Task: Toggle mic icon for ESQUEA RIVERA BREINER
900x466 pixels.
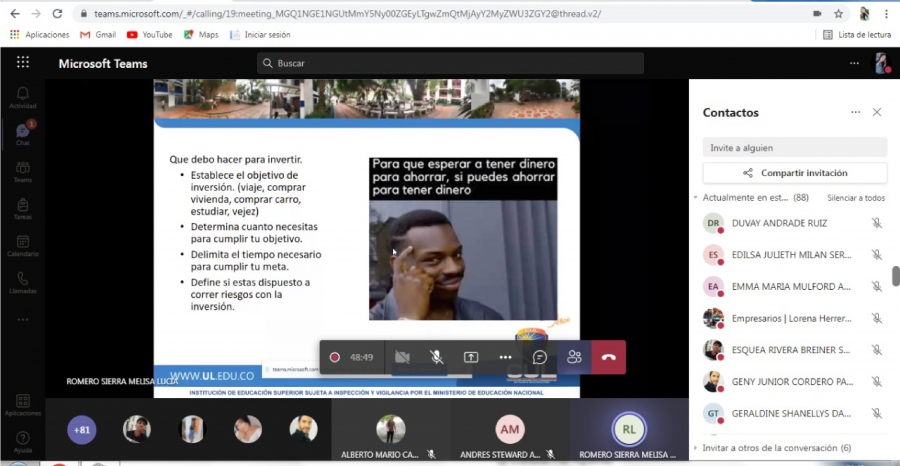Action: 876,350
